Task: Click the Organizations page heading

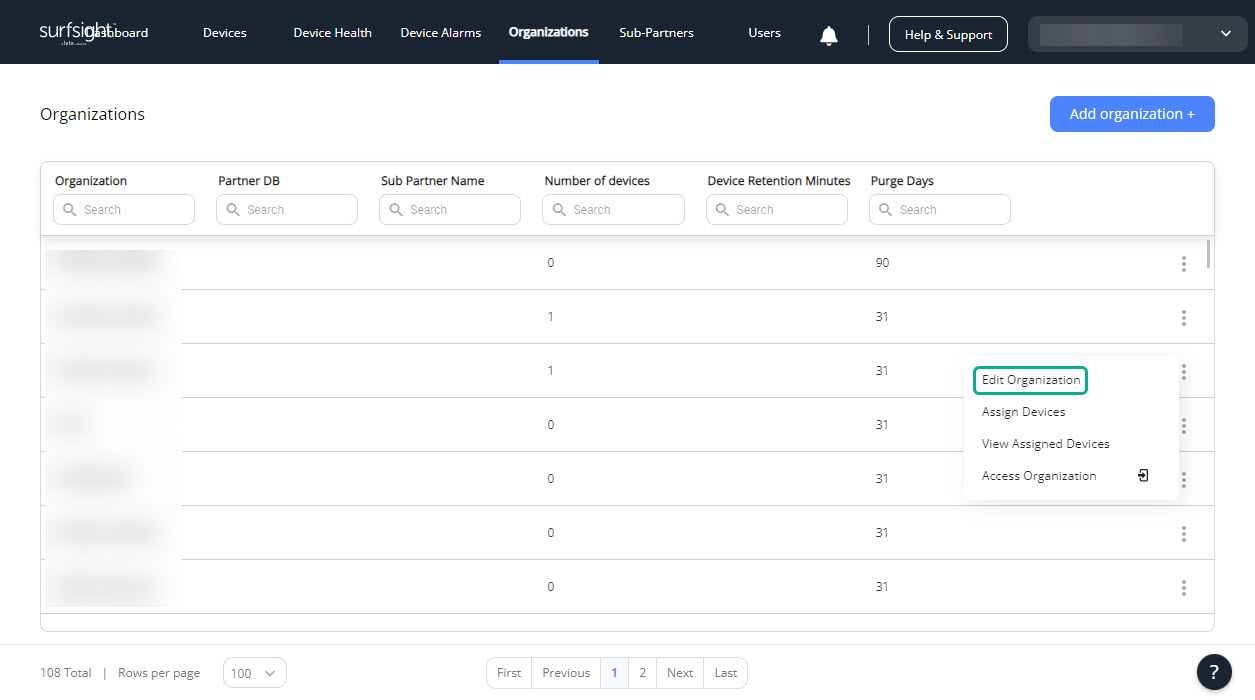Action: click(92, 114)
